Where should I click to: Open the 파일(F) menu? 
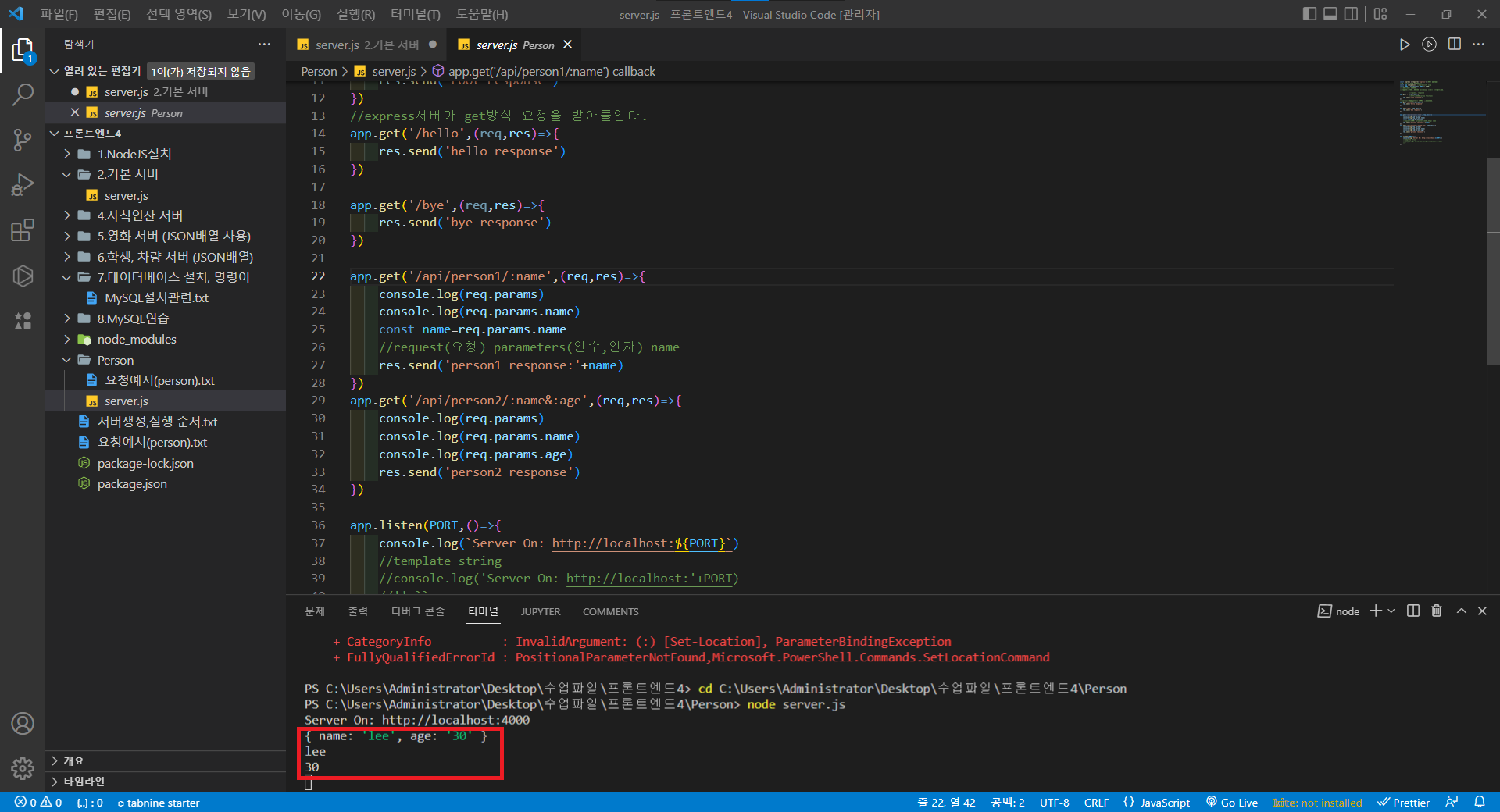click(59, 14)
